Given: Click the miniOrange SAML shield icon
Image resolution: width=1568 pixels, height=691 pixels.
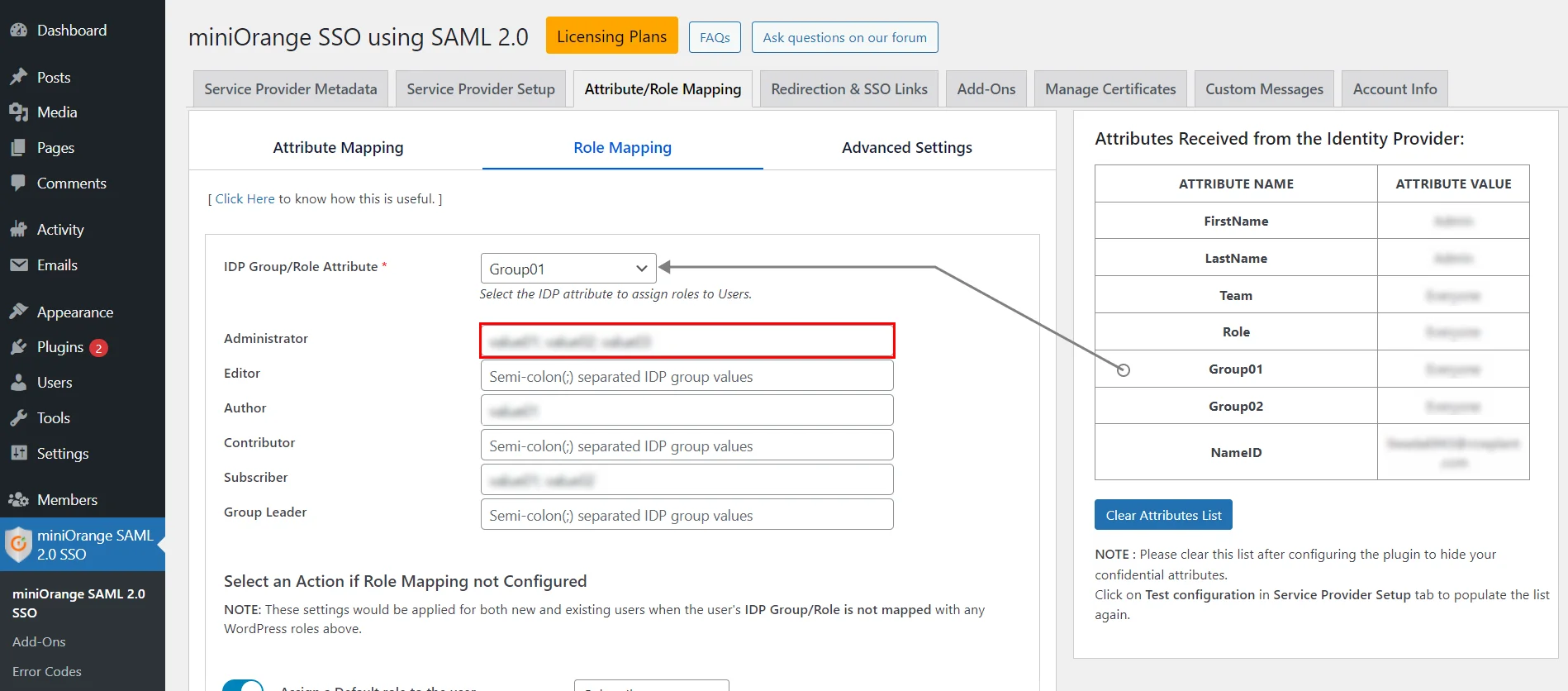Looking at the screenshot, I should click(x=18, y=544).
